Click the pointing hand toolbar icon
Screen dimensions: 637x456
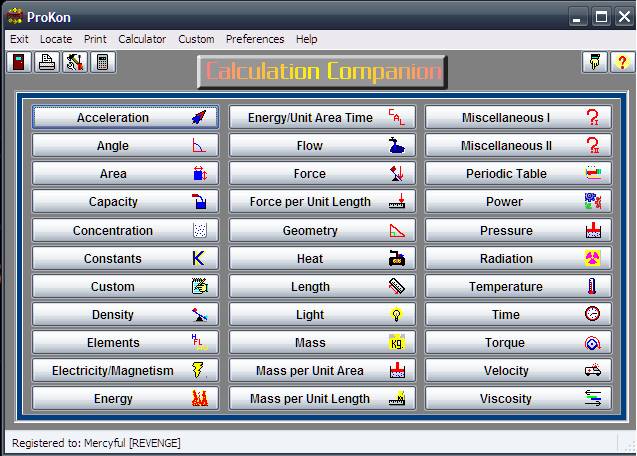coord(594,62)
